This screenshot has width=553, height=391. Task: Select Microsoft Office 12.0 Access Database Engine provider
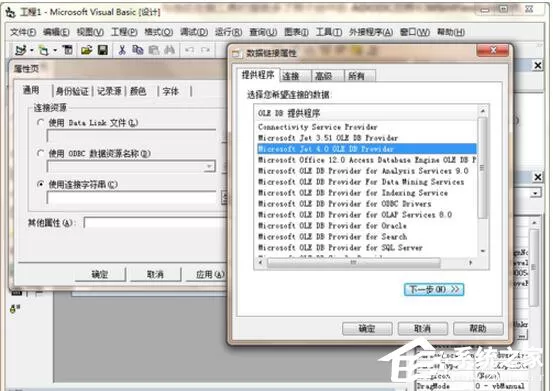pyautogui.click(x=367, y=160)
